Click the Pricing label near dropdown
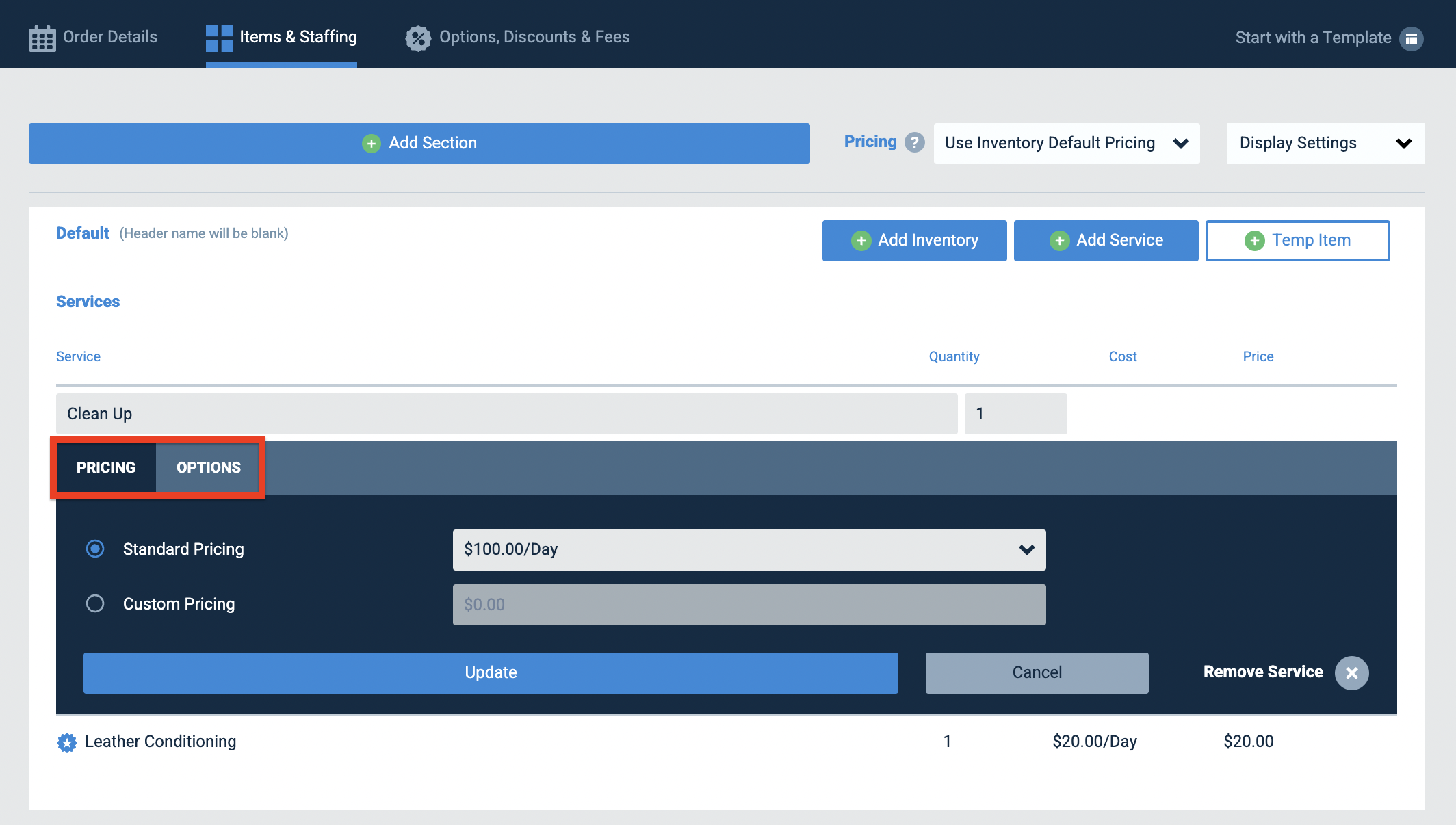This screenshot has width=1456, height=825. tap(870, 142)
